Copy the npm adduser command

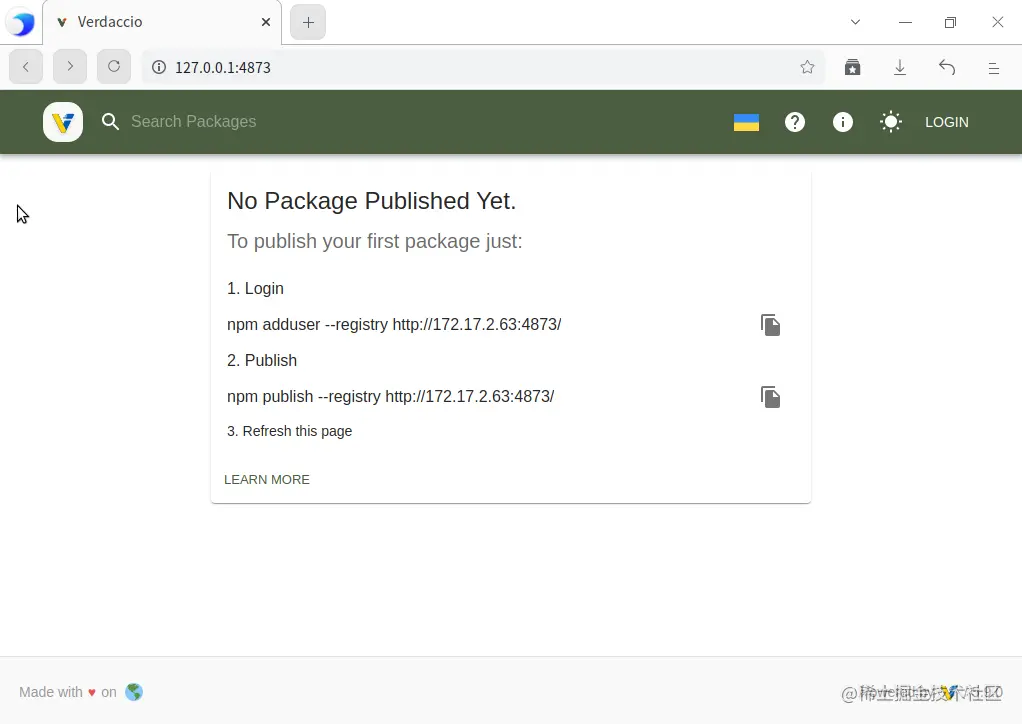(x=770, y=325)
